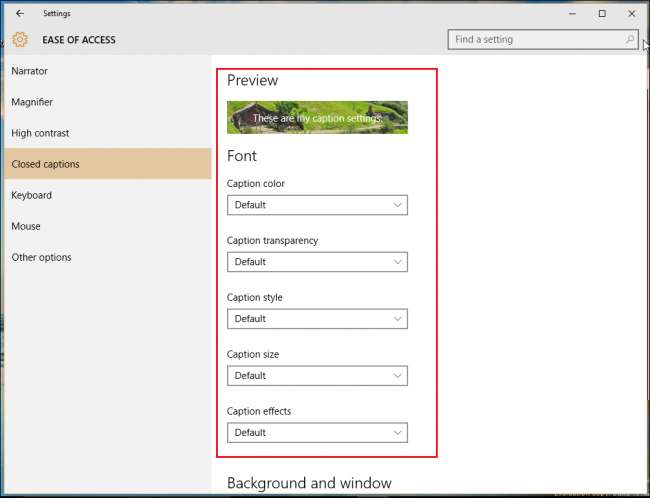Open the Caption style dropdown
The width and height of the screenshot is (650, 498).
317,319
